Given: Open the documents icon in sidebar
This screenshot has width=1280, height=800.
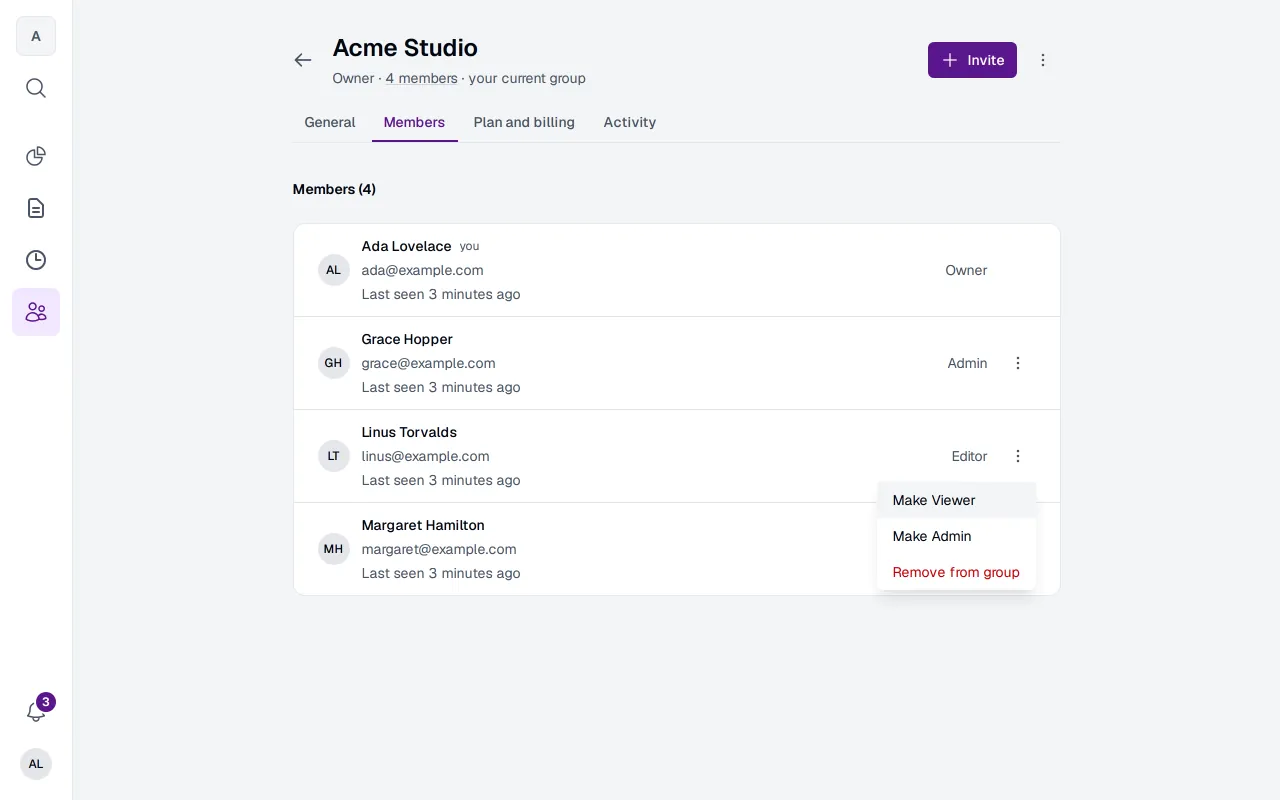Looking at the screenshot, I should [36, 208].
